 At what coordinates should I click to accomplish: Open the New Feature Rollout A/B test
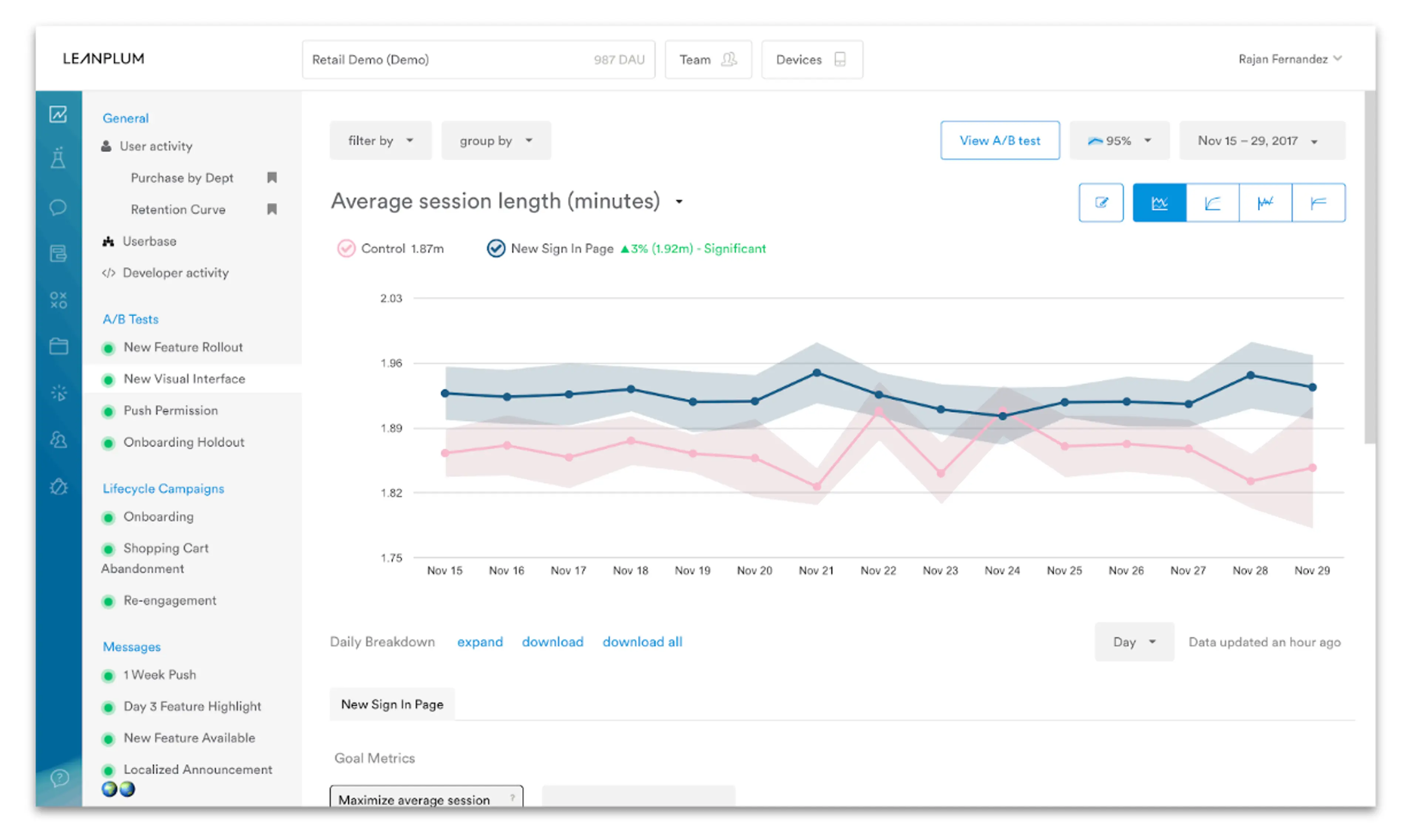[183, 348]
